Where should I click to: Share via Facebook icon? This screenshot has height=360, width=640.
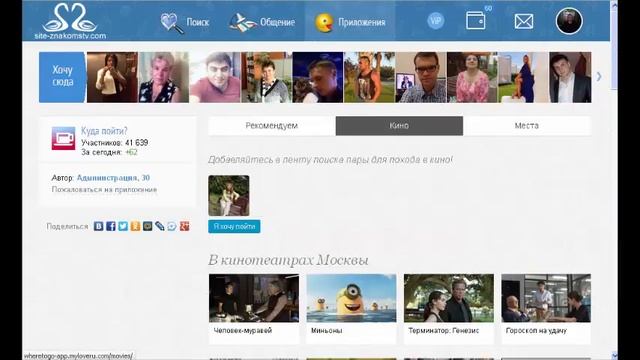111,226
